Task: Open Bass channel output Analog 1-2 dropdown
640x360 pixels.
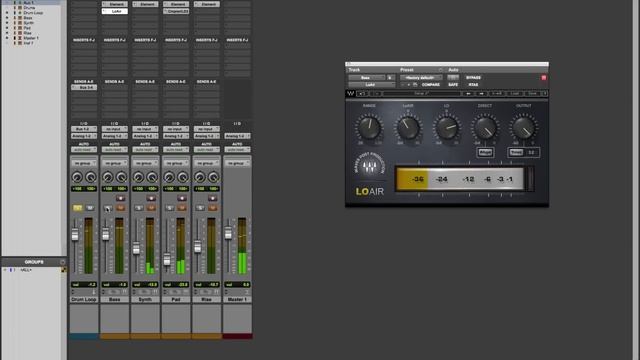Action: coord(115,136)
